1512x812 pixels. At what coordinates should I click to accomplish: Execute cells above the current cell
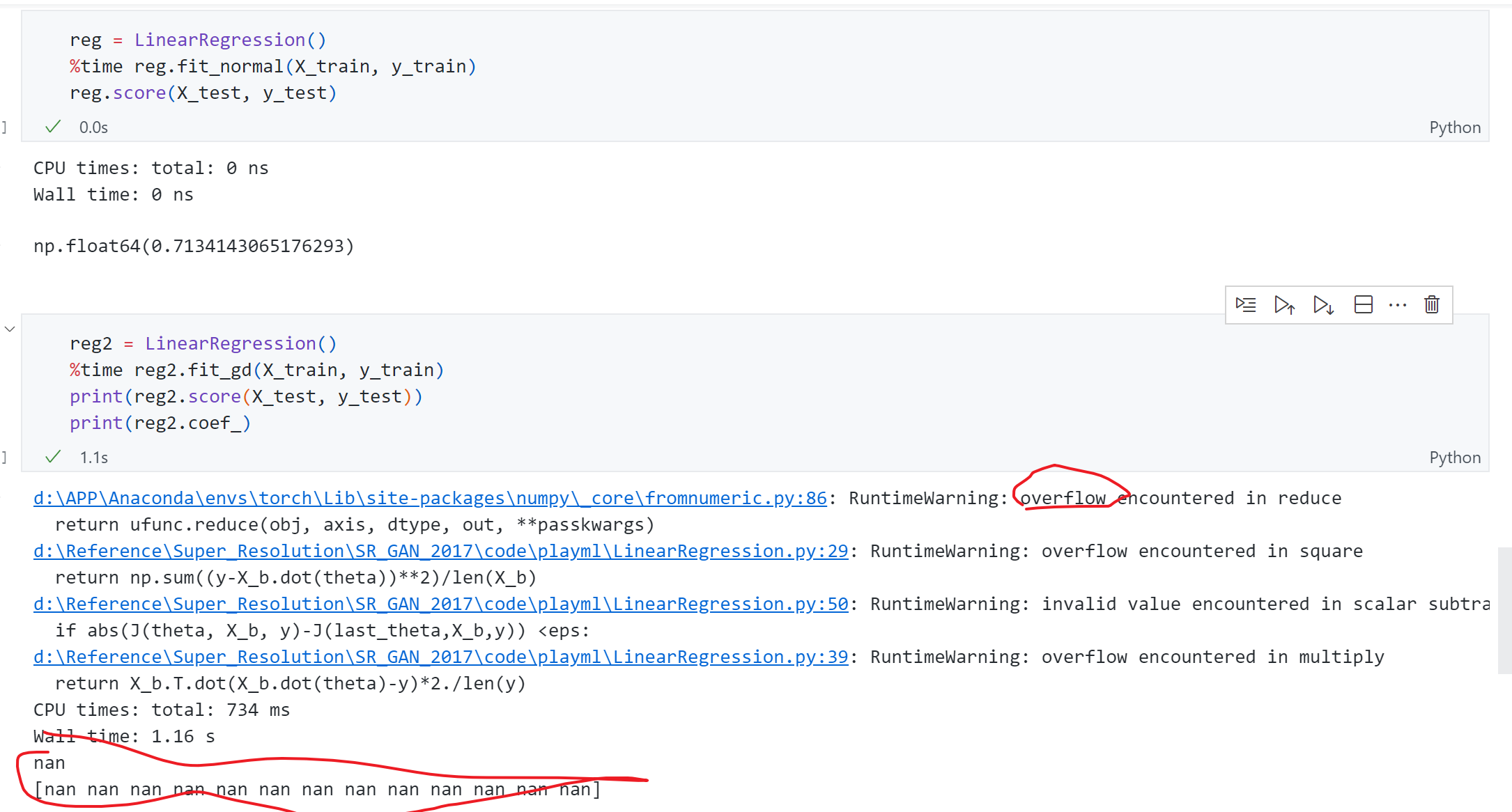tap(1284, 305)
